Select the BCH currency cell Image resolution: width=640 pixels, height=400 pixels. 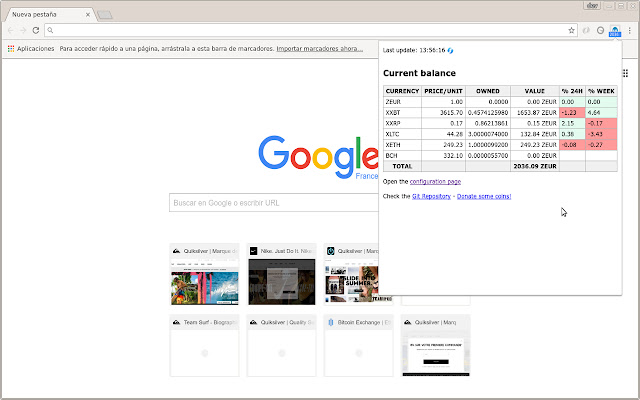click(402, 156)
